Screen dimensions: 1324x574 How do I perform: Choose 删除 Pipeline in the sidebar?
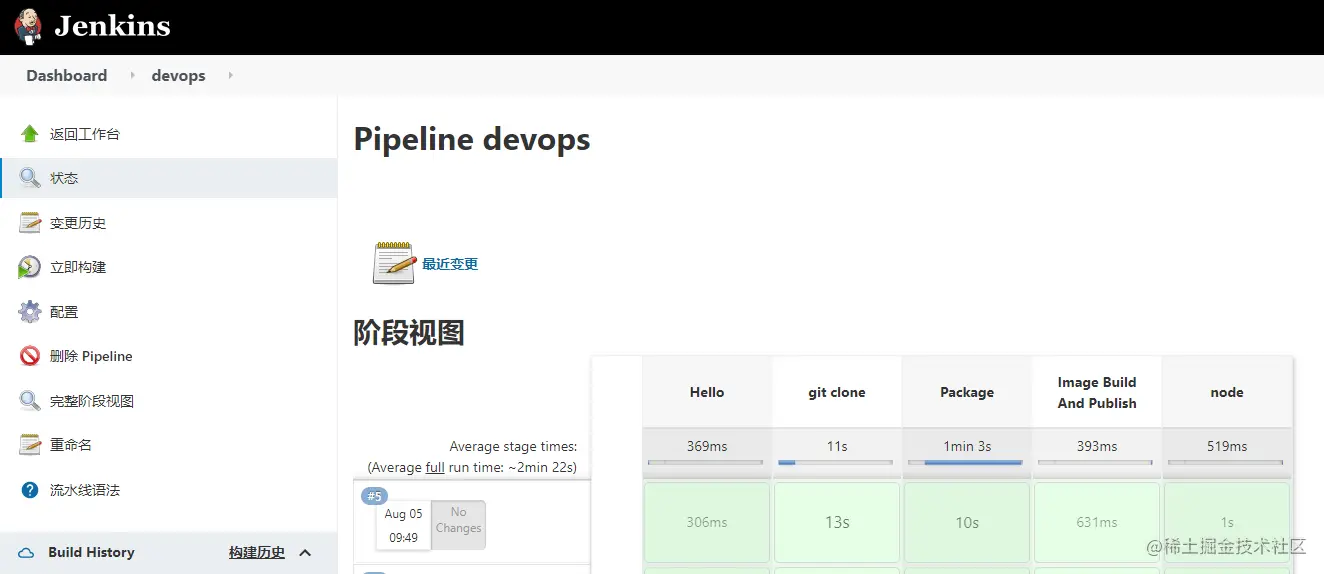point(91,356)
